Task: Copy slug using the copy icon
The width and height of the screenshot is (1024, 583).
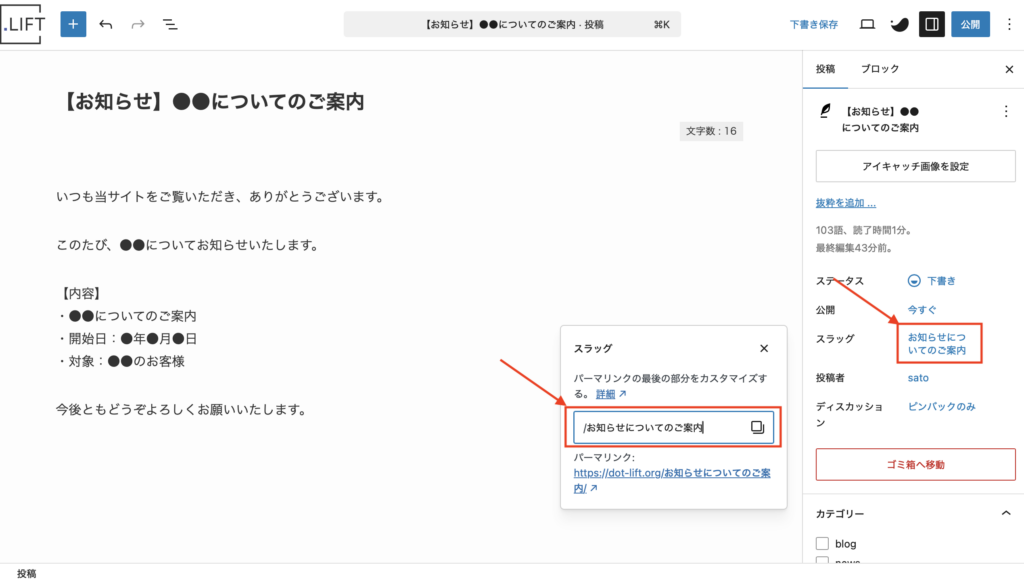Action: [x=757, y=428]
